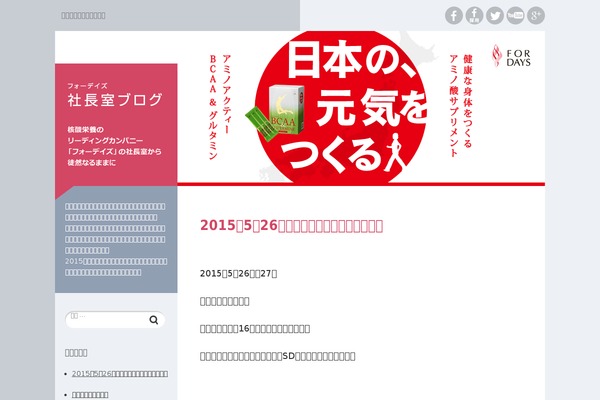
Task: Open the 社長室ブログ title block
Action: point(115,100)
